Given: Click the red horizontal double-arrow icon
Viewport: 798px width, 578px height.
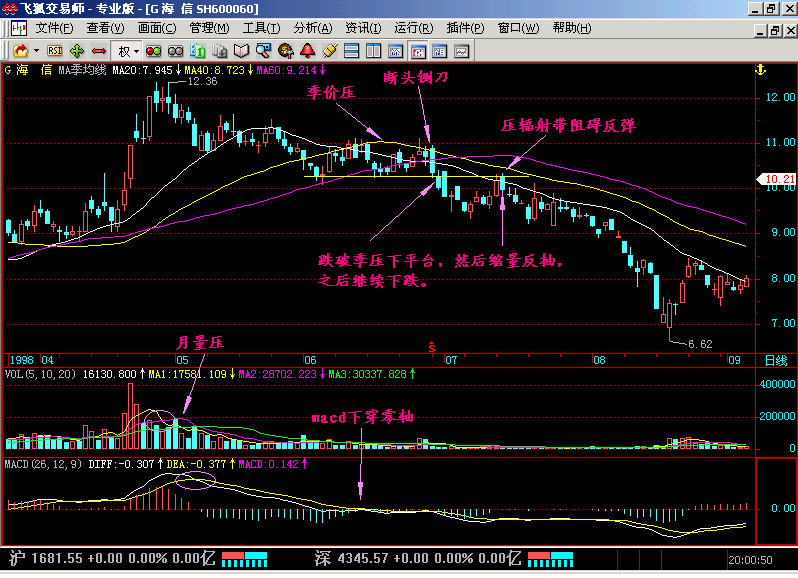Looking at the screenshot, I should click(99, 50).
